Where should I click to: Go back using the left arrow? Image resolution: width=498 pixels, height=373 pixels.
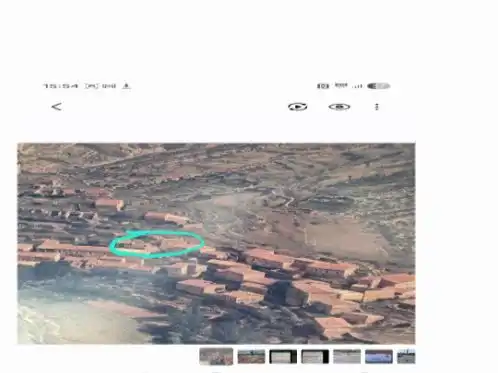(x=57, y=107)
